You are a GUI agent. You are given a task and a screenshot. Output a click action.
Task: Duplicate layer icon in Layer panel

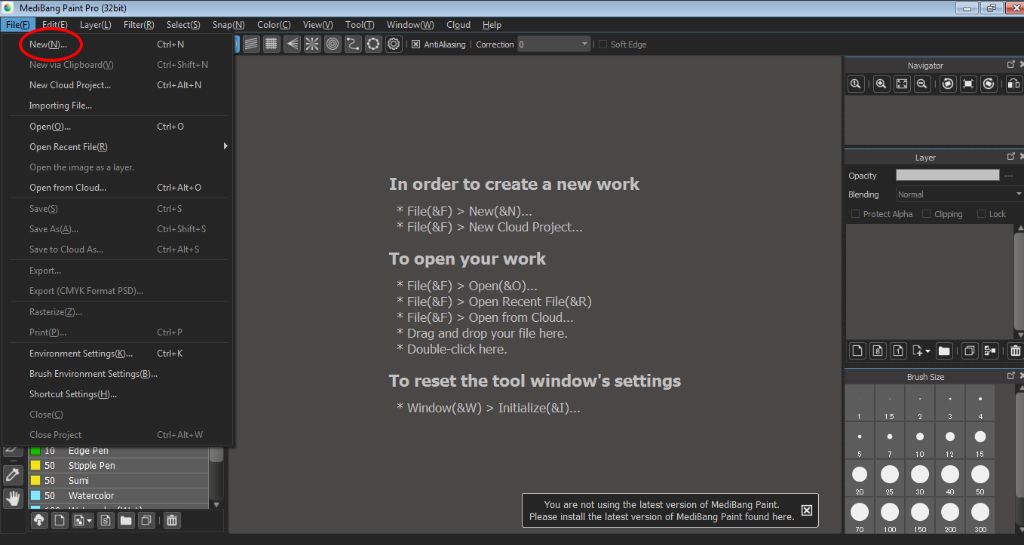(x=970, y=350)
